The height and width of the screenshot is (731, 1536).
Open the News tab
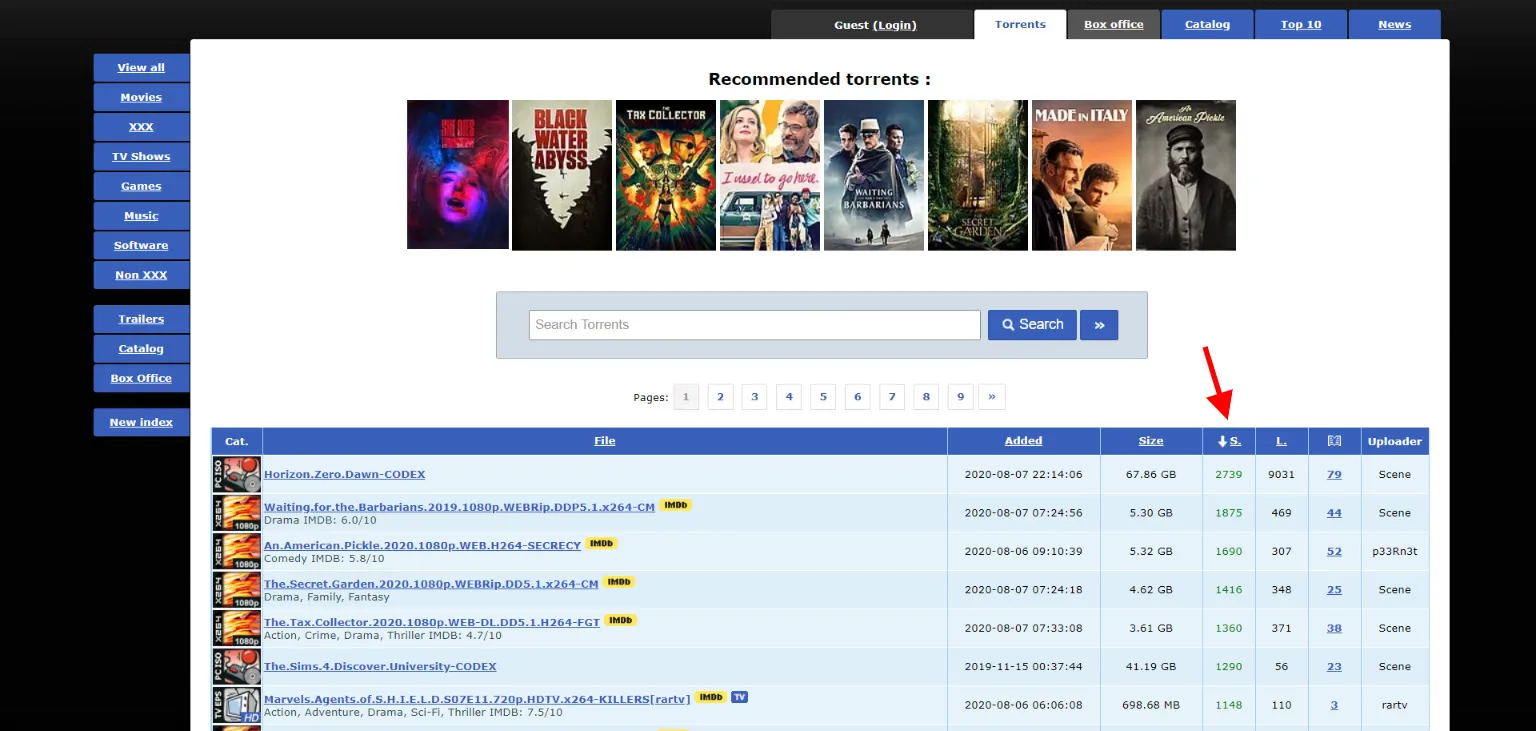(1395, 25)
